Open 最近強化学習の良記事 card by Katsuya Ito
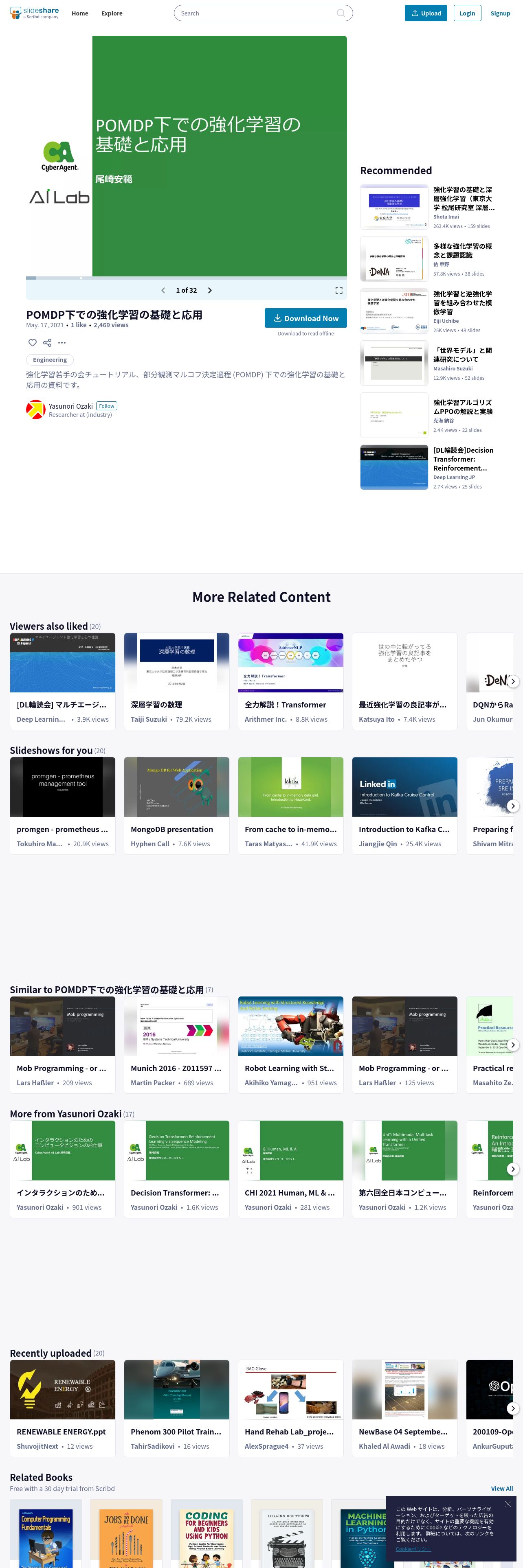This screenshot has width=523, height=1568. pos(405,681)
